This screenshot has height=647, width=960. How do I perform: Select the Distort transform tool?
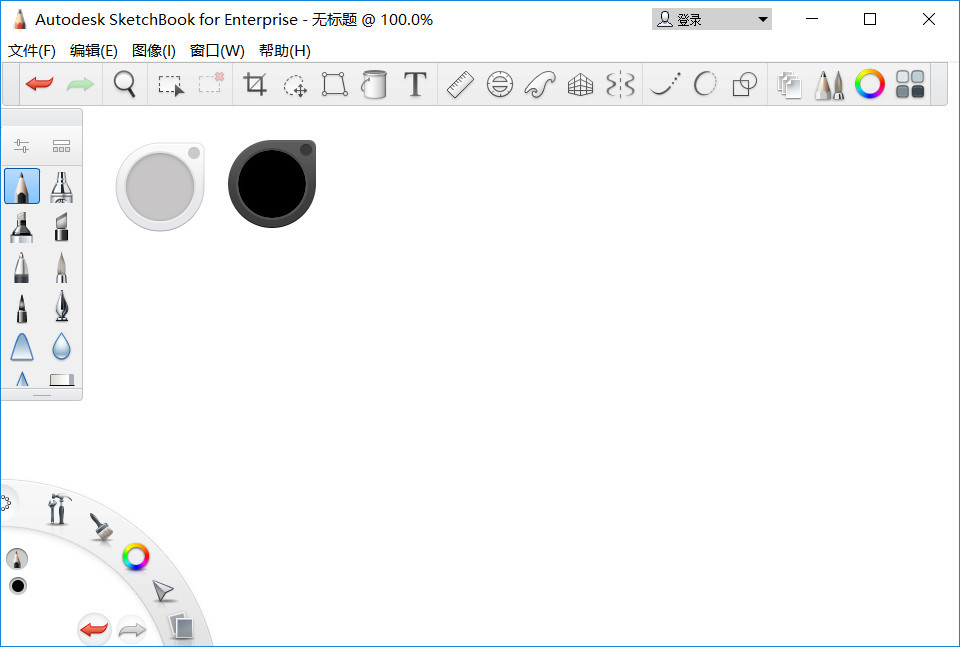coord(335,84)
